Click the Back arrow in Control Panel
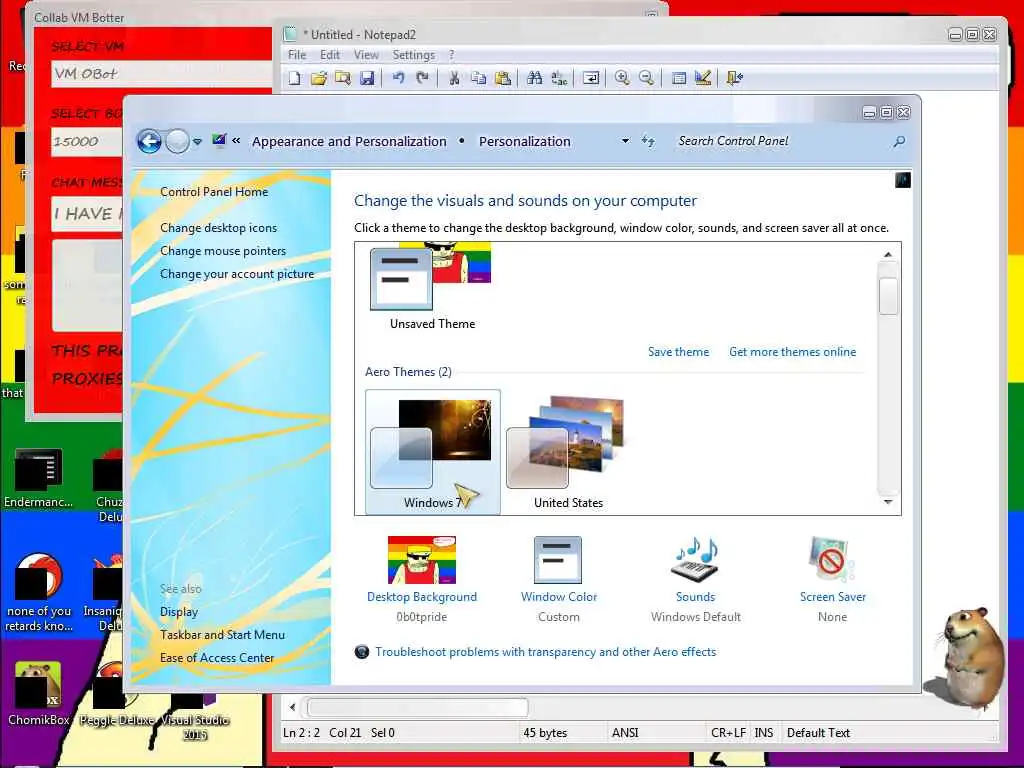The width and height of the screenshot is (1024, 768). [150, 141]
